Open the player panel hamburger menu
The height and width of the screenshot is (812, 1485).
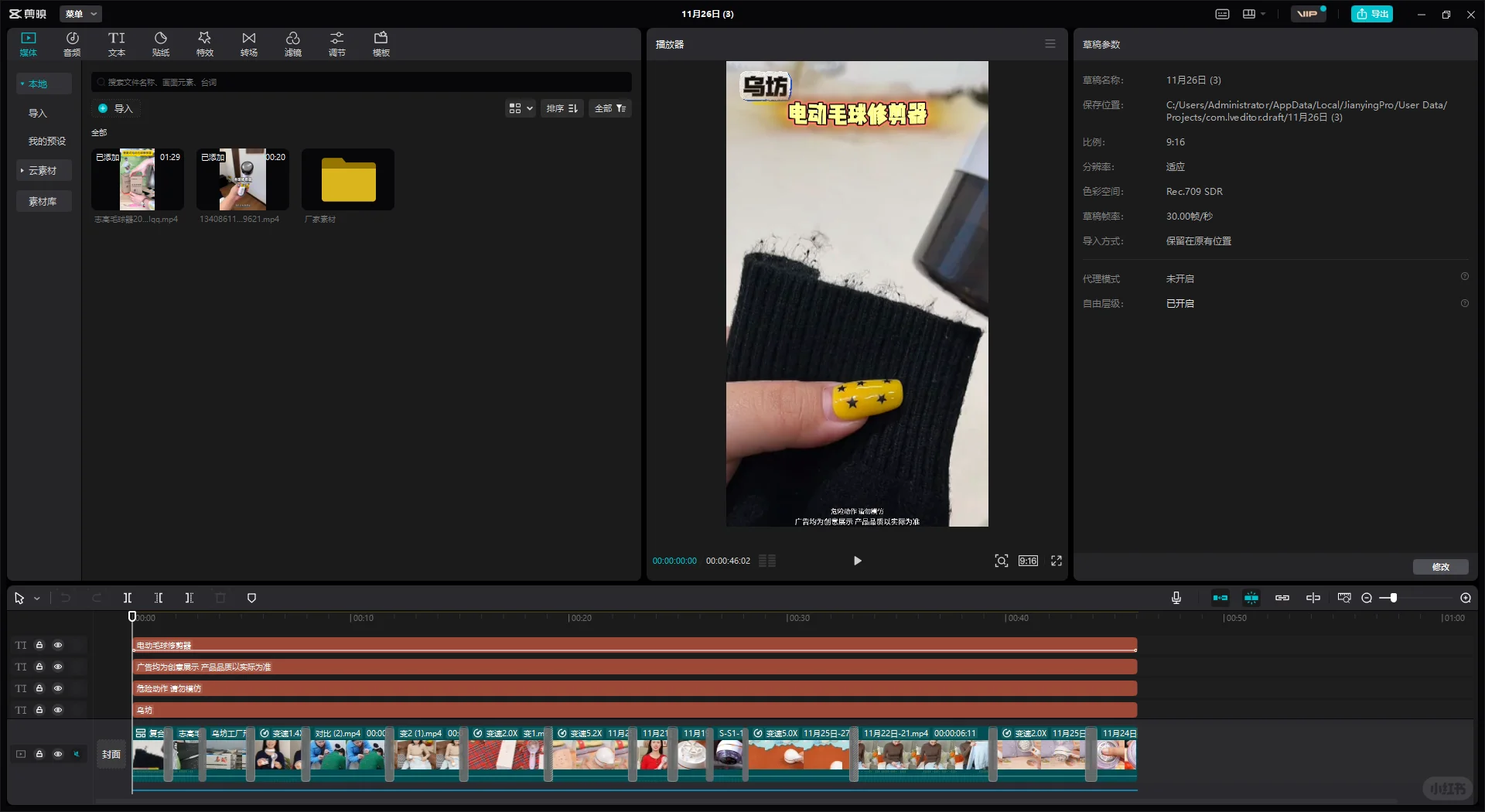pyautogui.click(x=1050, y=44)
